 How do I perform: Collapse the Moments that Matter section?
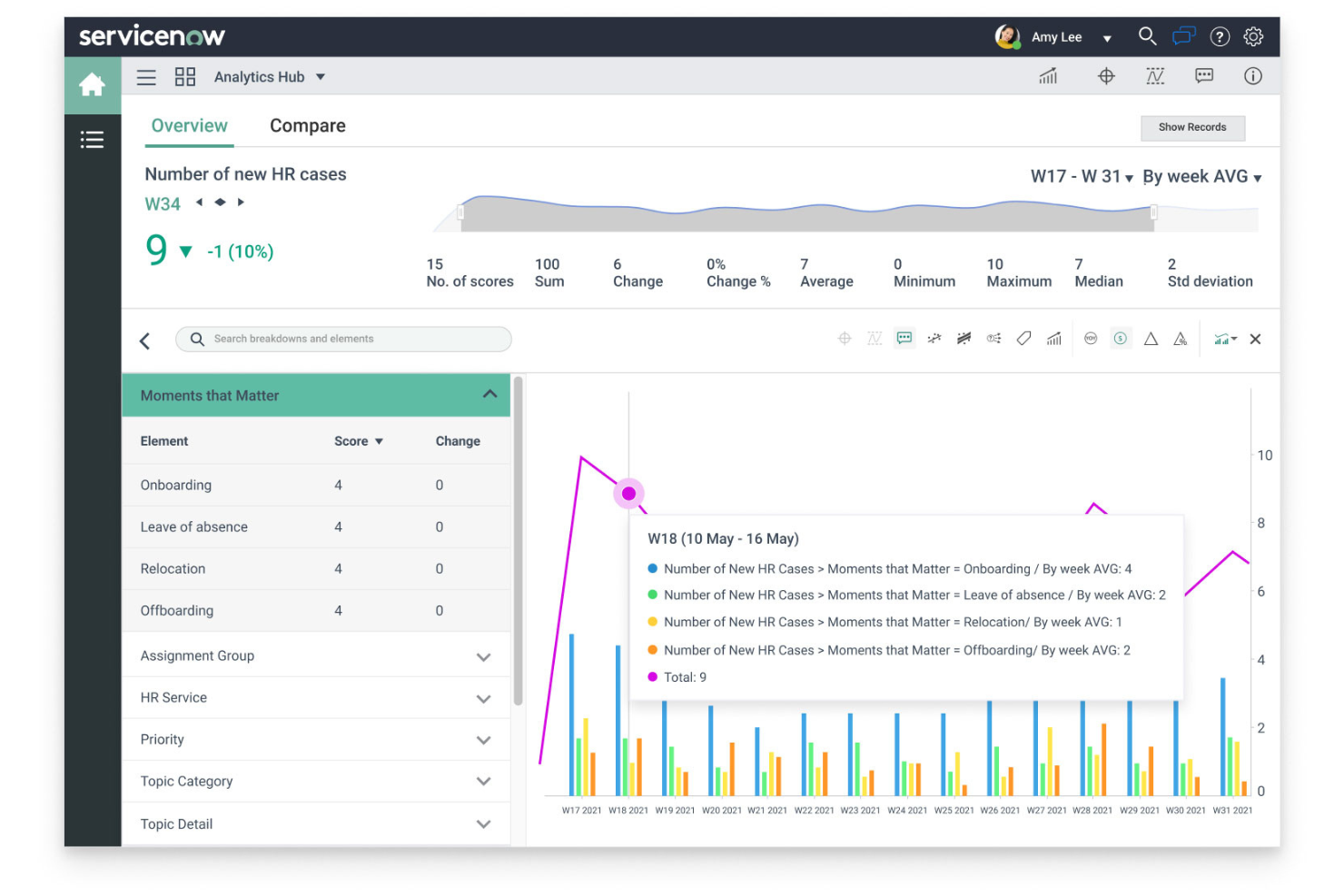click(x=489, y=395)
